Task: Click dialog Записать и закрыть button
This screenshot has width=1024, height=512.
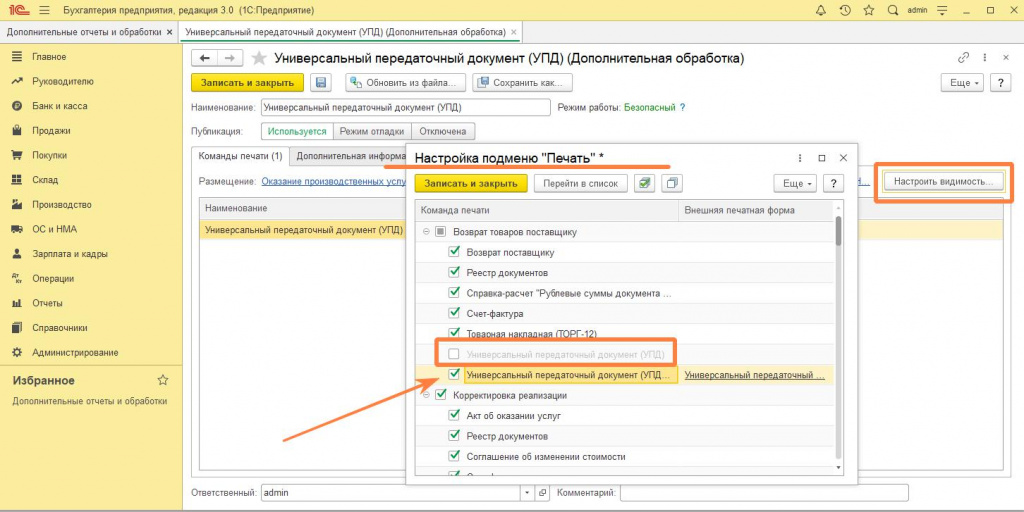Action: 471,184
